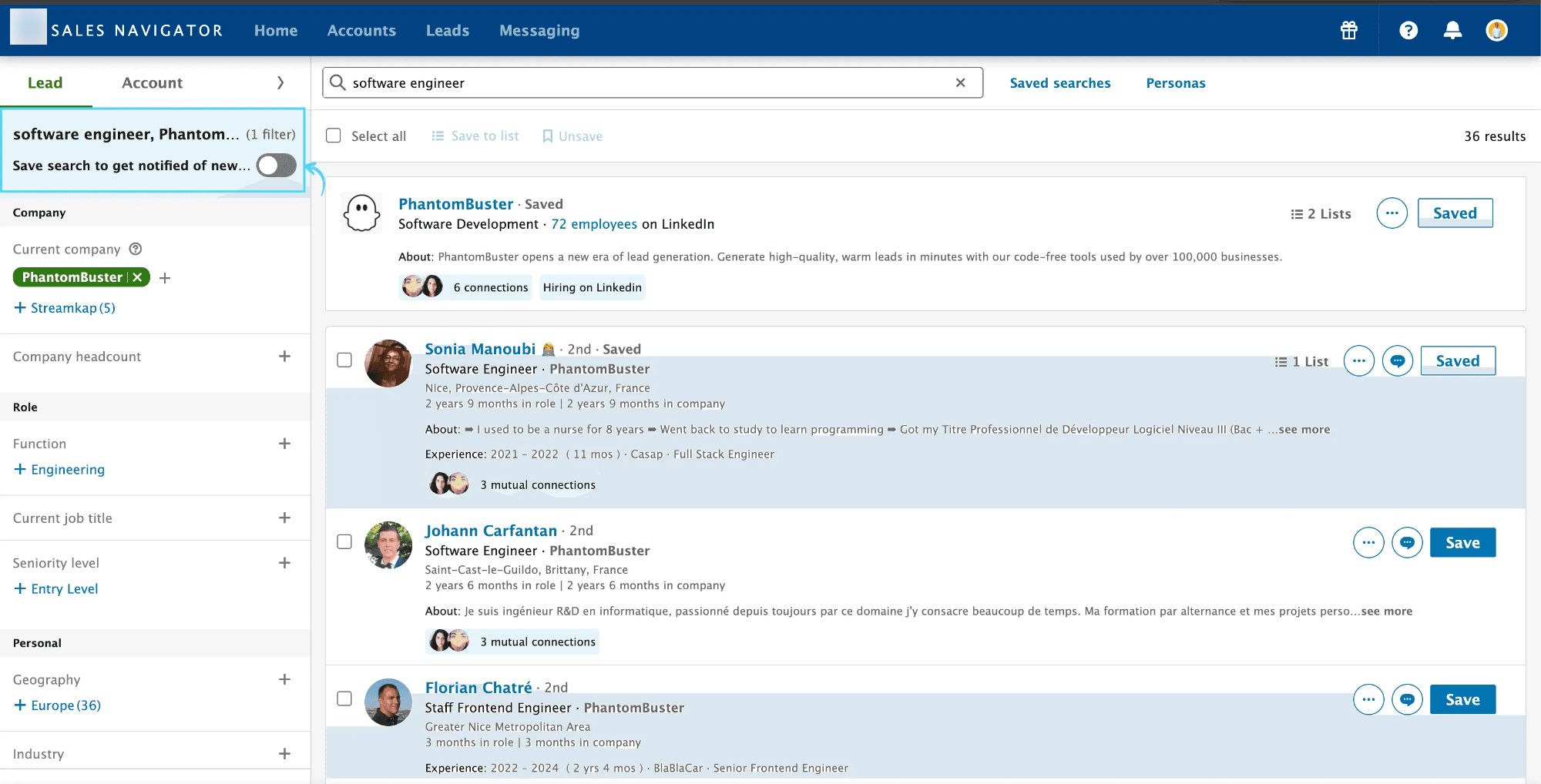1541x784 pixels.
Task: Expand the Function filter
Action: tap(284, 444)
